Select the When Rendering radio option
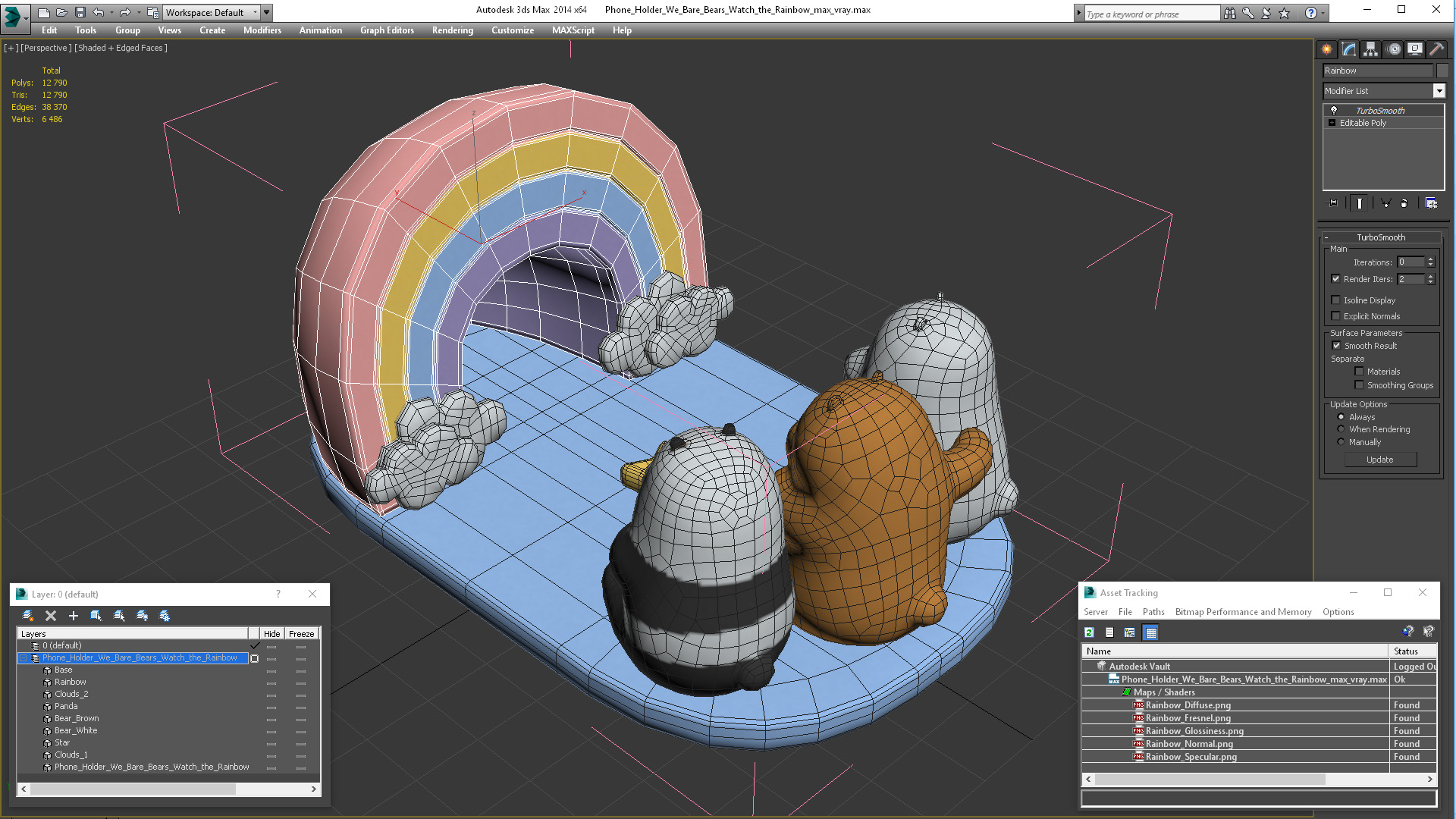This screenshot has height=819, width=1456. point(1341,429)
